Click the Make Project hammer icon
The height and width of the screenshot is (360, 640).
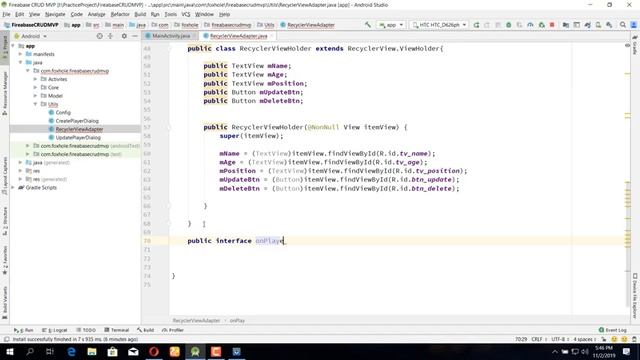pyautogui.click(x=368, y=25)
